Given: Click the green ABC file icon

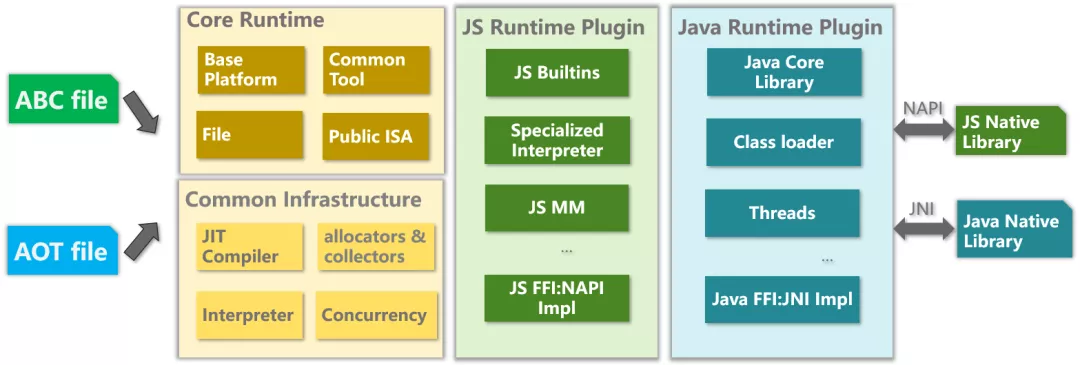Looking at the screenshot, I should click(x=63, y=100).
